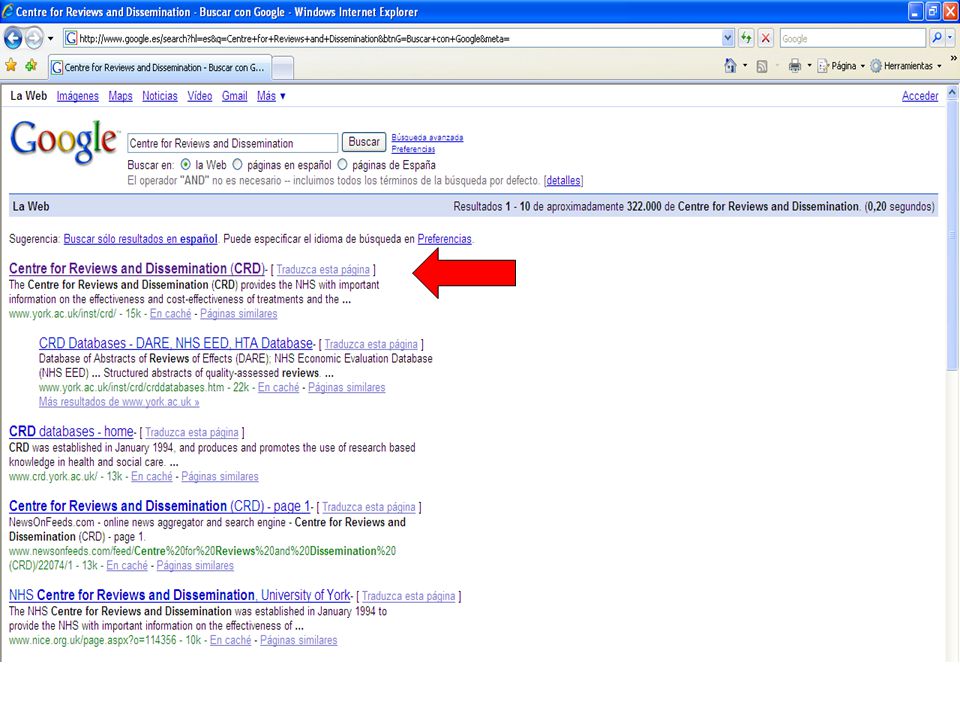Select the 'la Web' radio button
Image resolution: width=960 pixels, height=720 pixels.
(x=186, y=165)
